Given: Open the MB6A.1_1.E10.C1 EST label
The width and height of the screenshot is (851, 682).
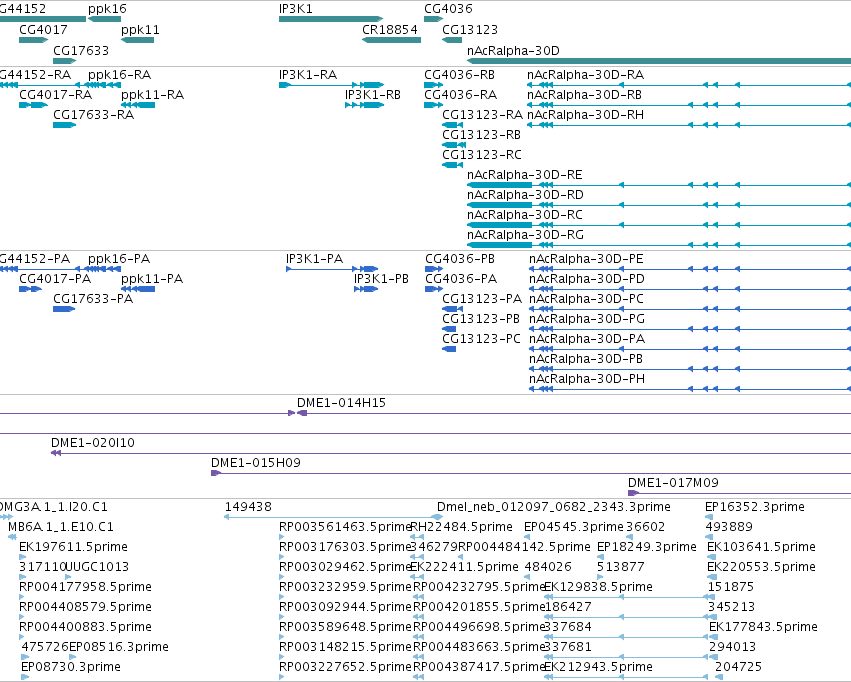Looking at the screenshot, I should pyautogui.click(x=61, y=527).
